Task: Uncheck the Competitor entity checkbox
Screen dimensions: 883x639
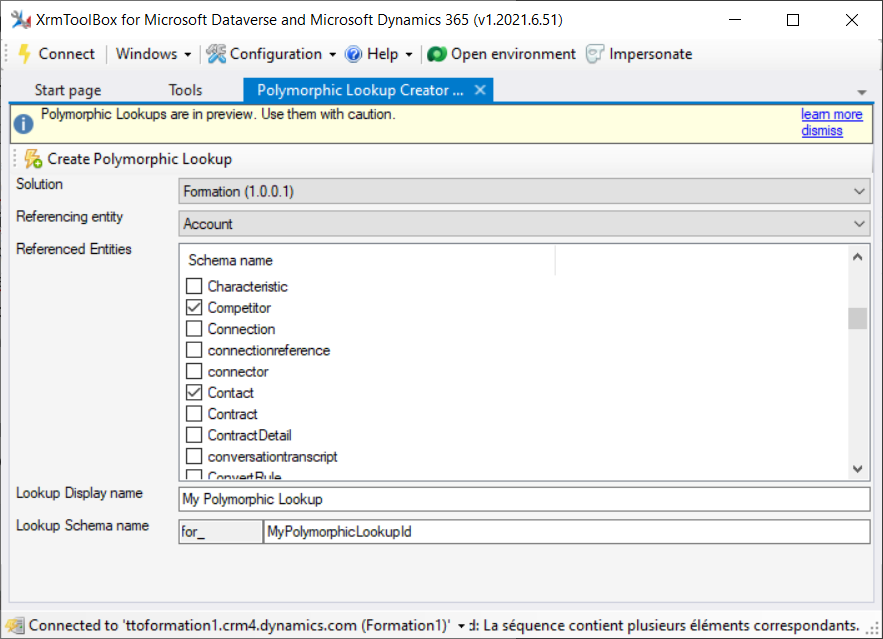Action: tap(194, 307)
